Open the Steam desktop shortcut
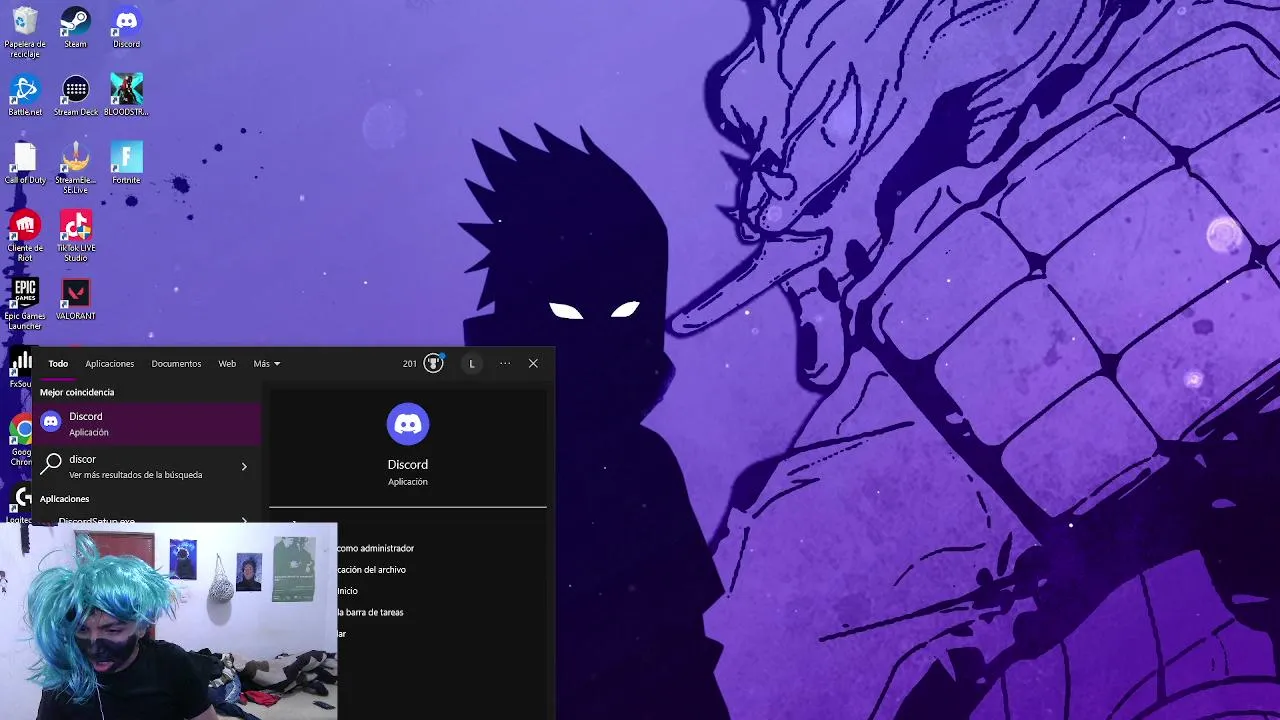 (75, 28)
